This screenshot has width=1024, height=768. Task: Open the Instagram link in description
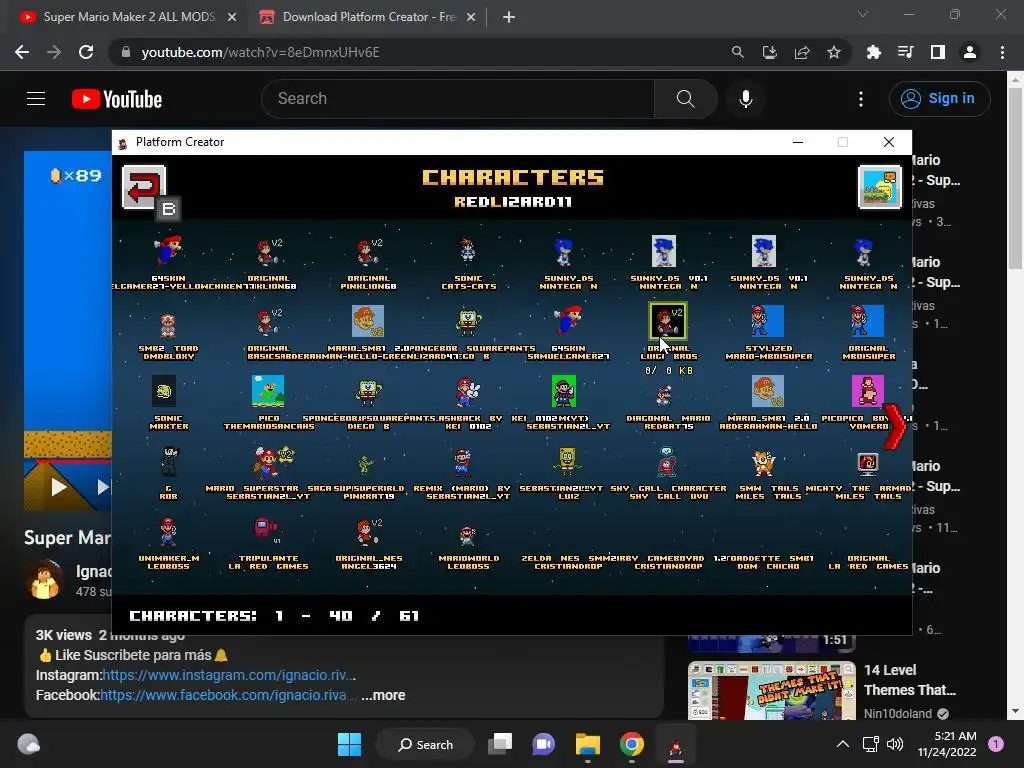(x=229, y=675)
